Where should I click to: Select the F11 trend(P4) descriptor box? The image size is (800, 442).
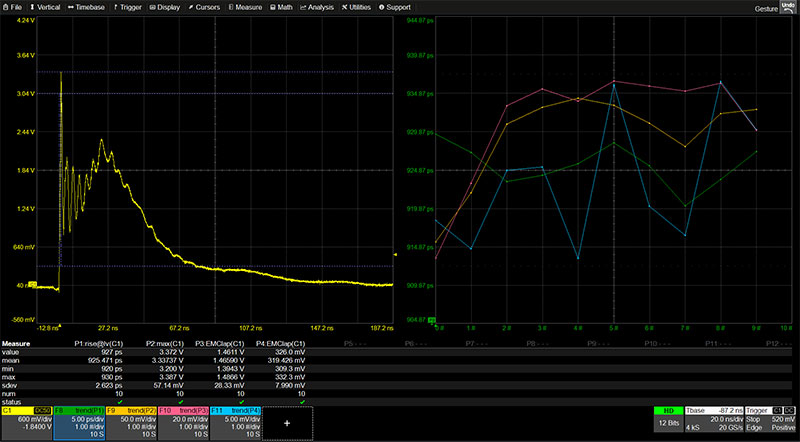point(234,423)
